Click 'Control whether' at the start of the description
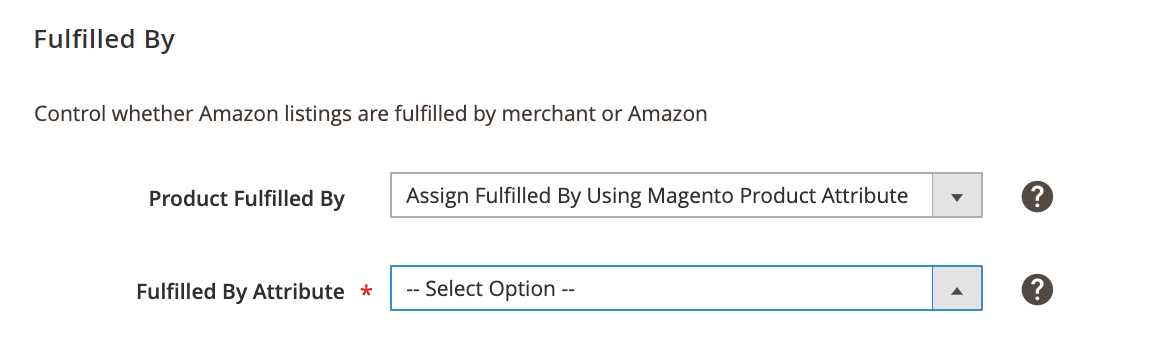 pyautogui.click(x=113, y=115)
